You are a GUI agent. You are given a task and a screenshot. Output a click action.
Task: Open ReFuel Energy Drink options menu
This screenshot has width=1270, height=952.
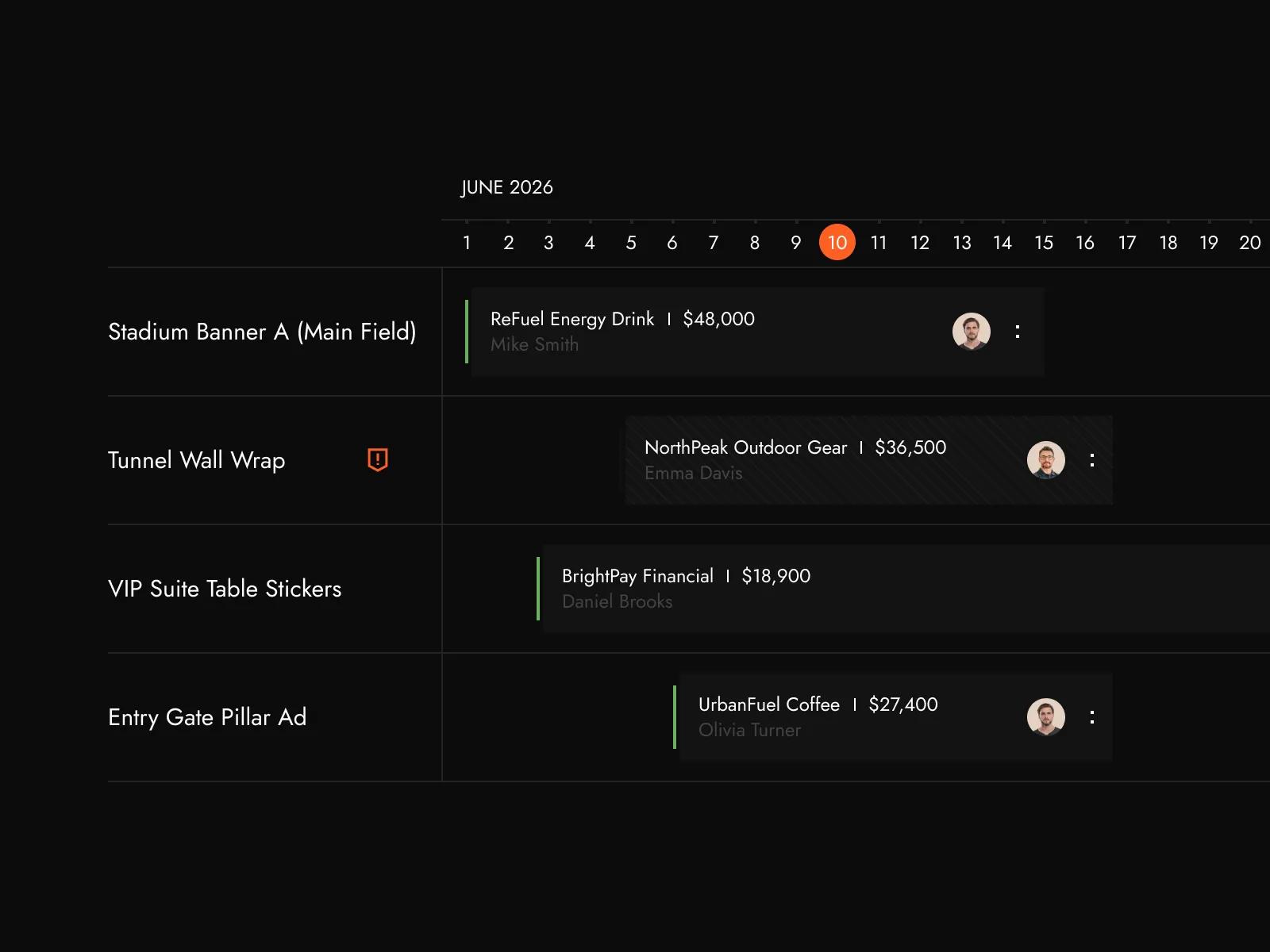click(1018, 332)
